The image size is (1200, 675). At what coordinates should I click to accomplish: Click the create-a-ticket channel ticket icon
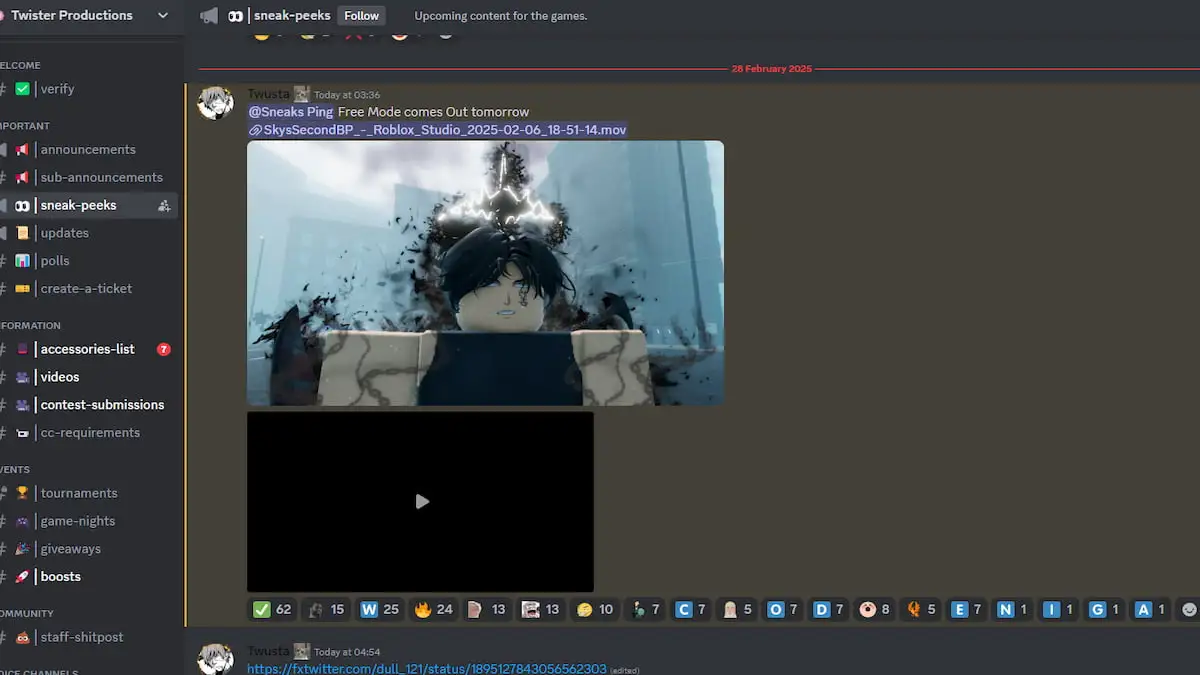point(21,288)
